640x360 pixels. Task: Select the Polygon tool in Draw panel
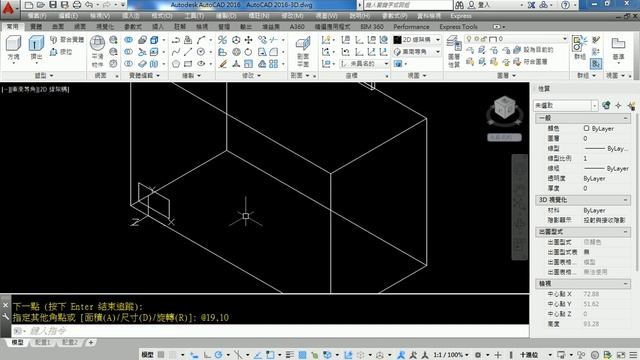point(176,64)
